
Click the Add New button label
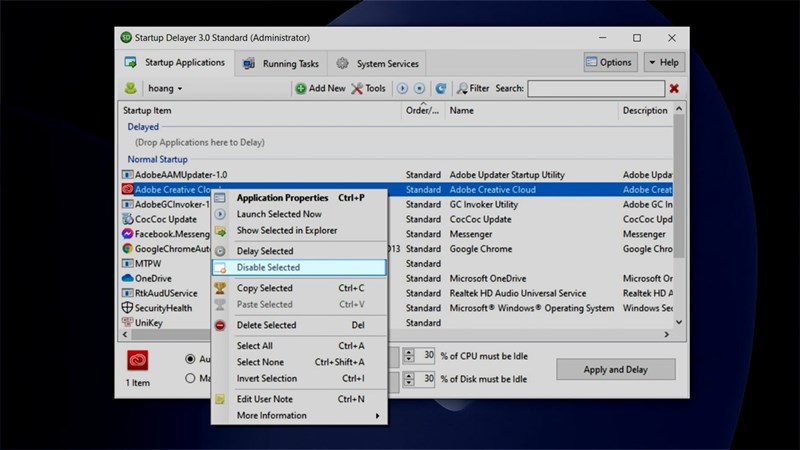[x=327, y=88]
